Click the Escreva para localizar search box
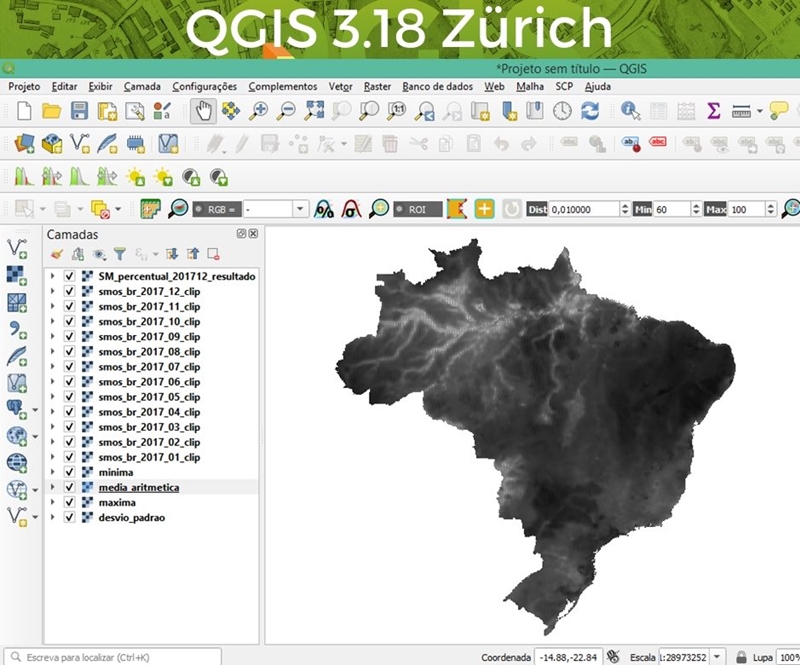 (x=113, y=657)
